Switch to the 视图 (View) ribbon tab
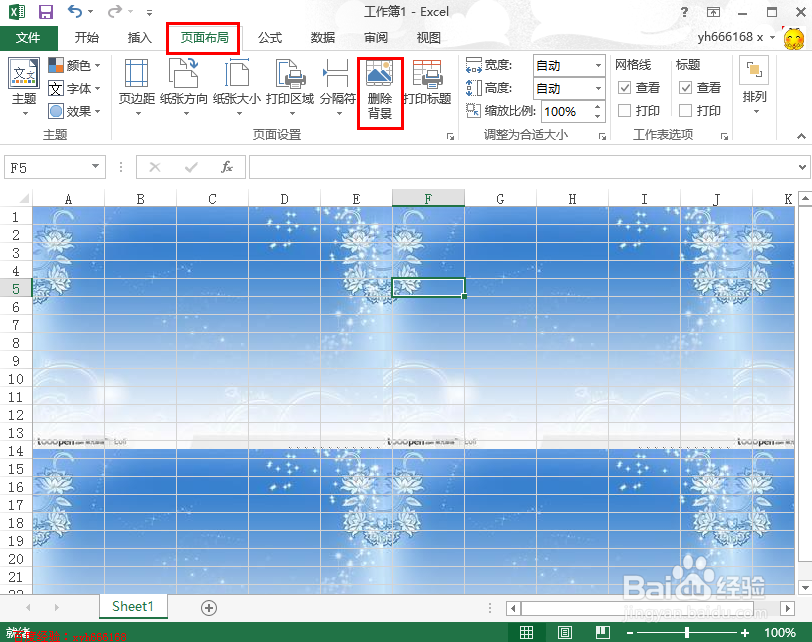This screenshot has height=642, width=812. point(428,37)
